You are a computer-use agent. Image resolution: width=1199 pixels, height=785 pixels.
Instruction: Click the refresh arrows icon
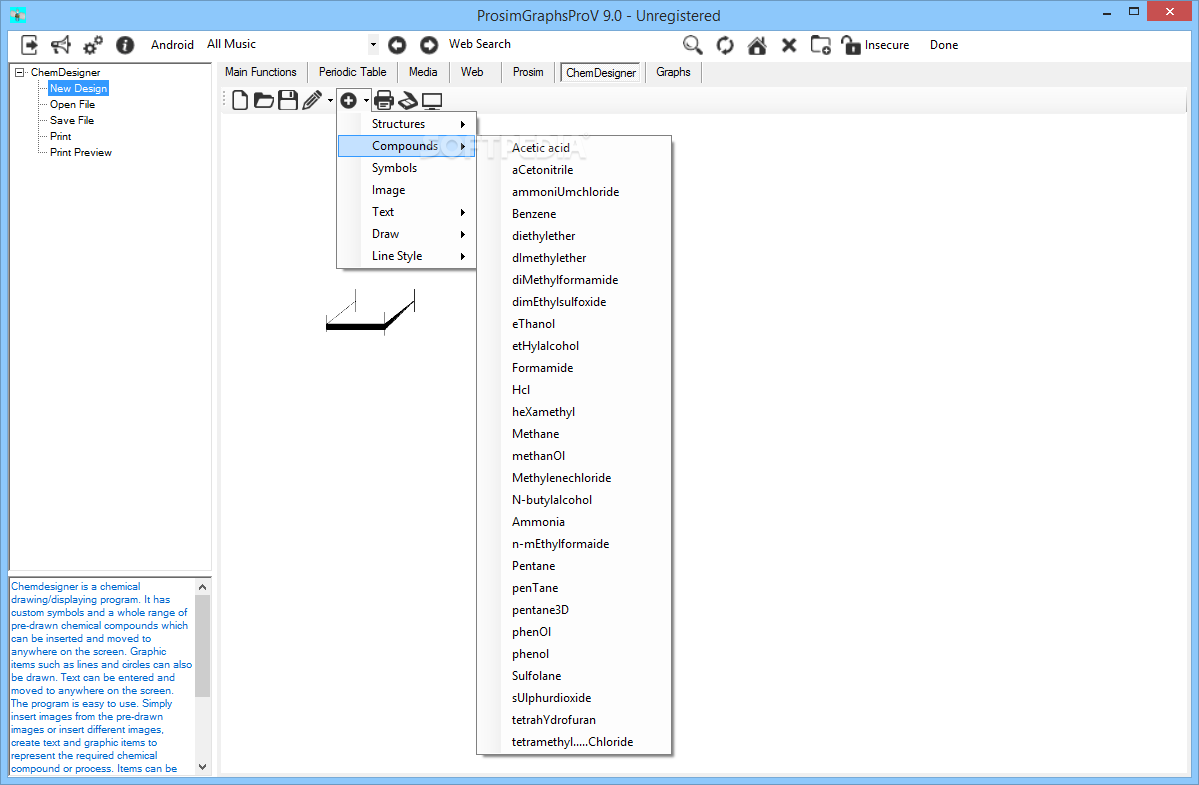(725, 45)
